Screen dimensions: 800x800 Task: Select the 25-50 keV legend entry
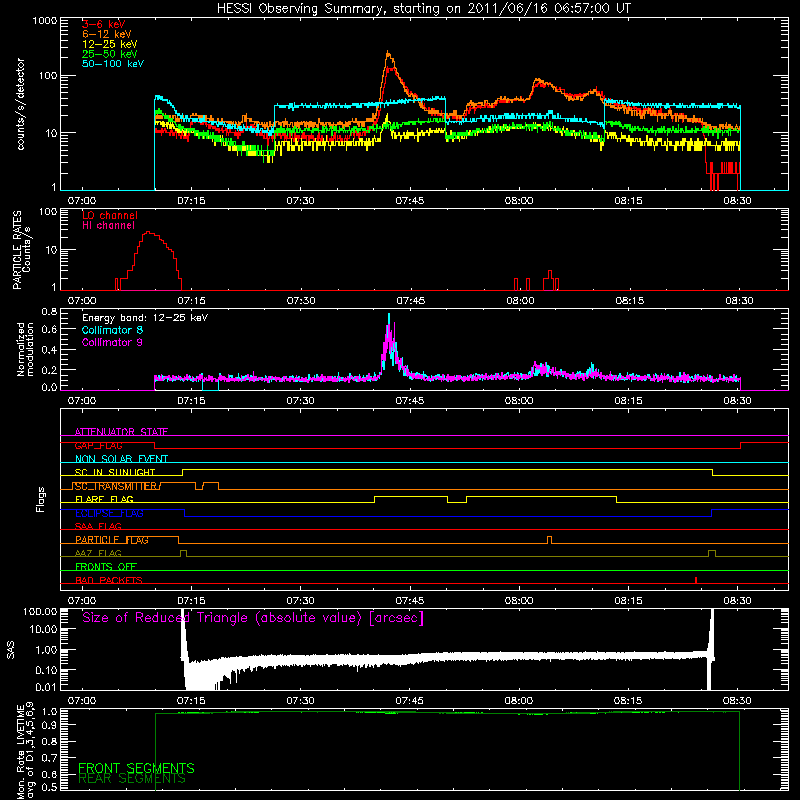point(110,54)
